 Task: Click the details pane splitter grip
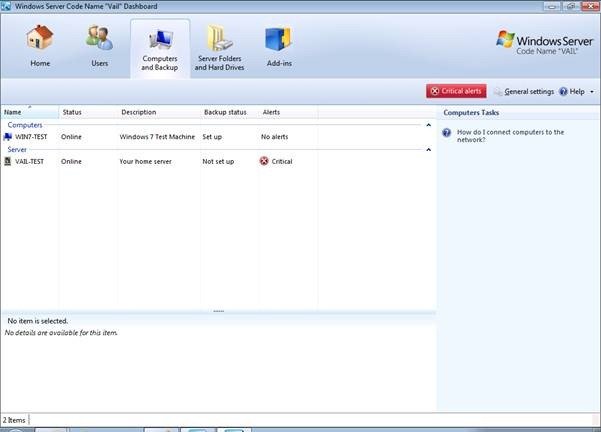coord(218,311)
